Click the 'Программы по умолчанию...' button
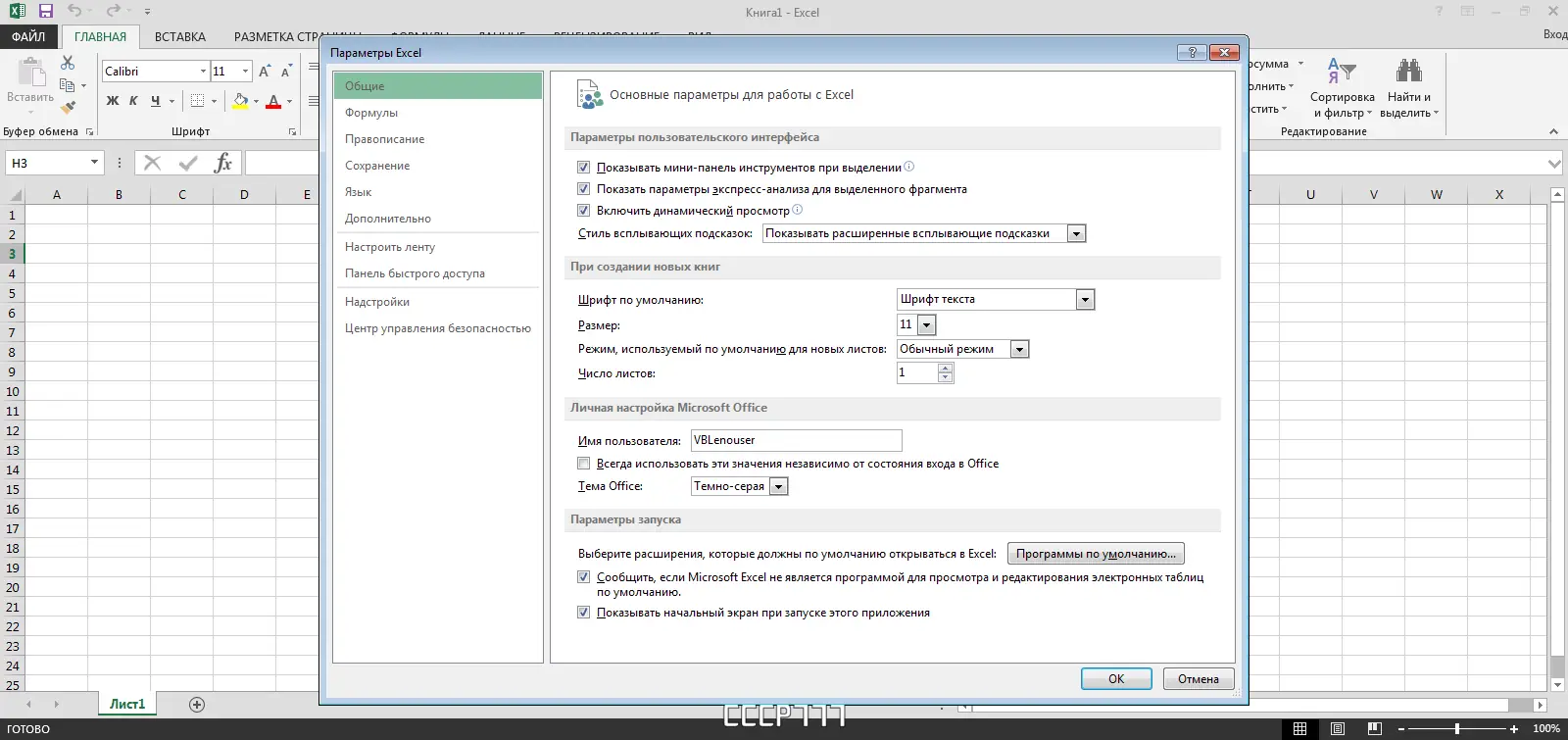 tap(1096, 554)
